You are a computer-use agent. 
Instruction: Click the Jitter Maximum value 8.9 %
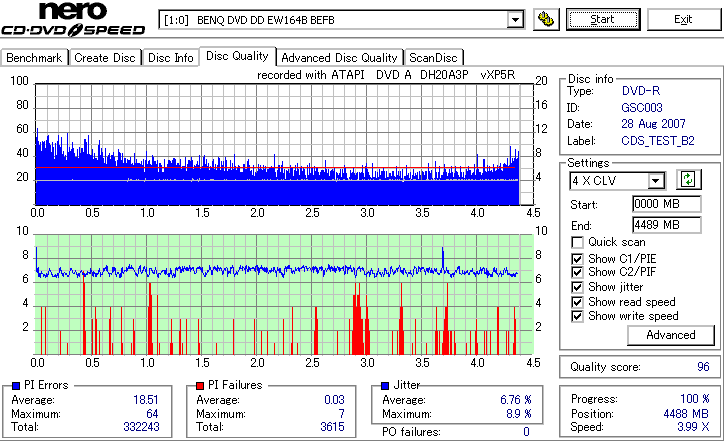(519, 414)
